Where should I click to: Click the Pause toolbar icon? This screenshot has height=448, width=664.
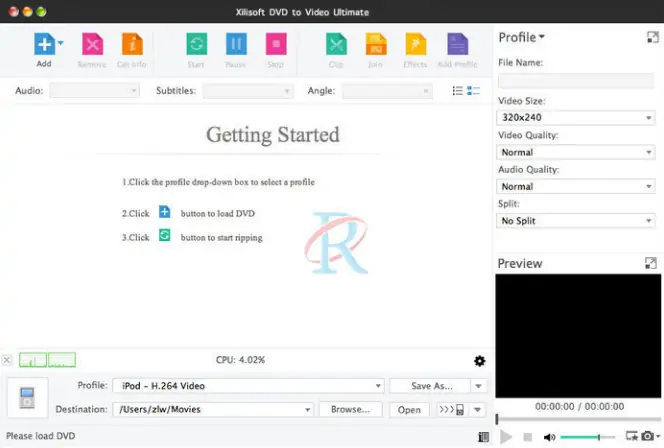[x=236, y=44]
